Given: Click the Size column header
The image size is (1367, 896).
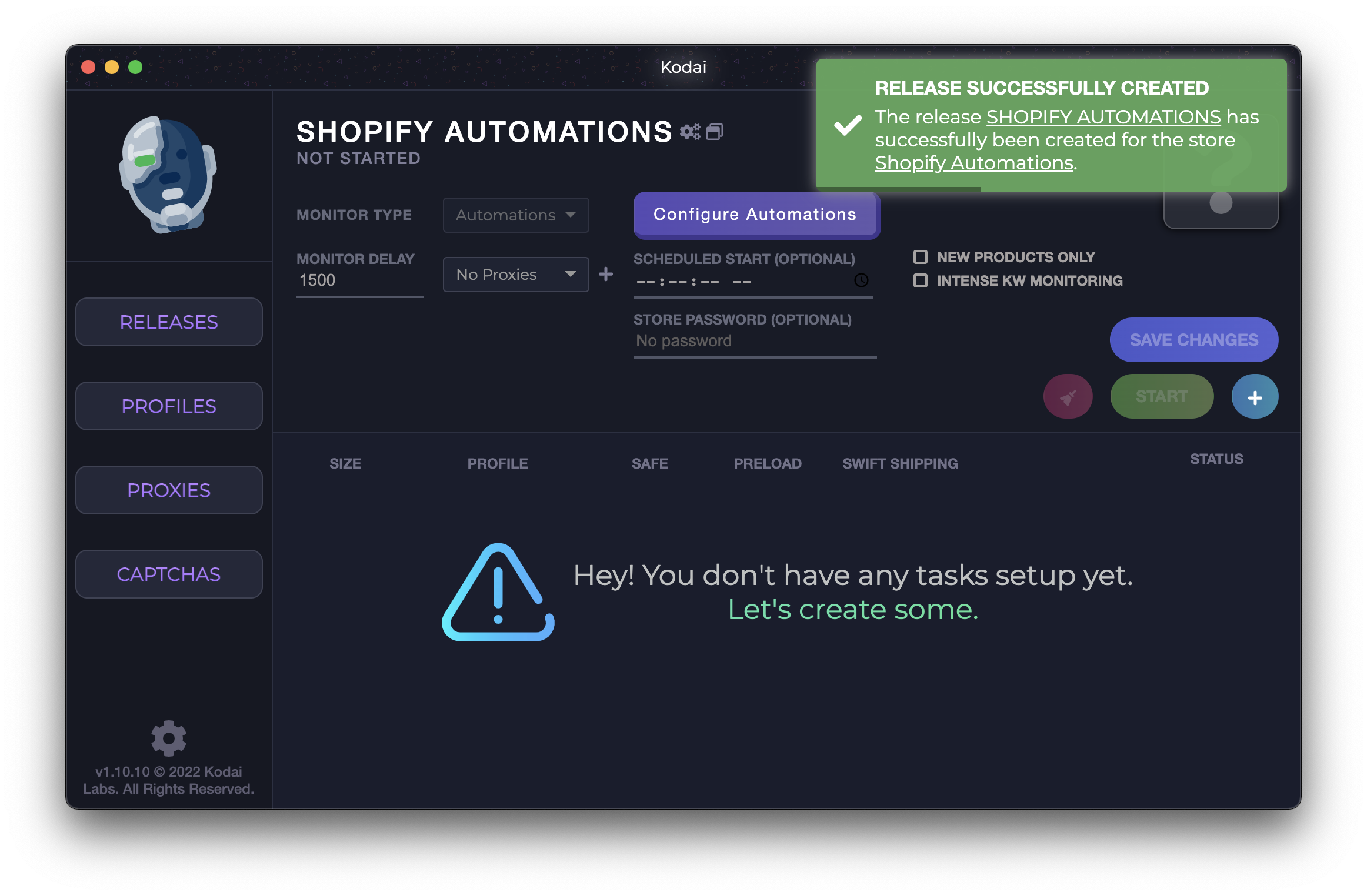Looking at the screenshot, I should click(x=345, y=463).
